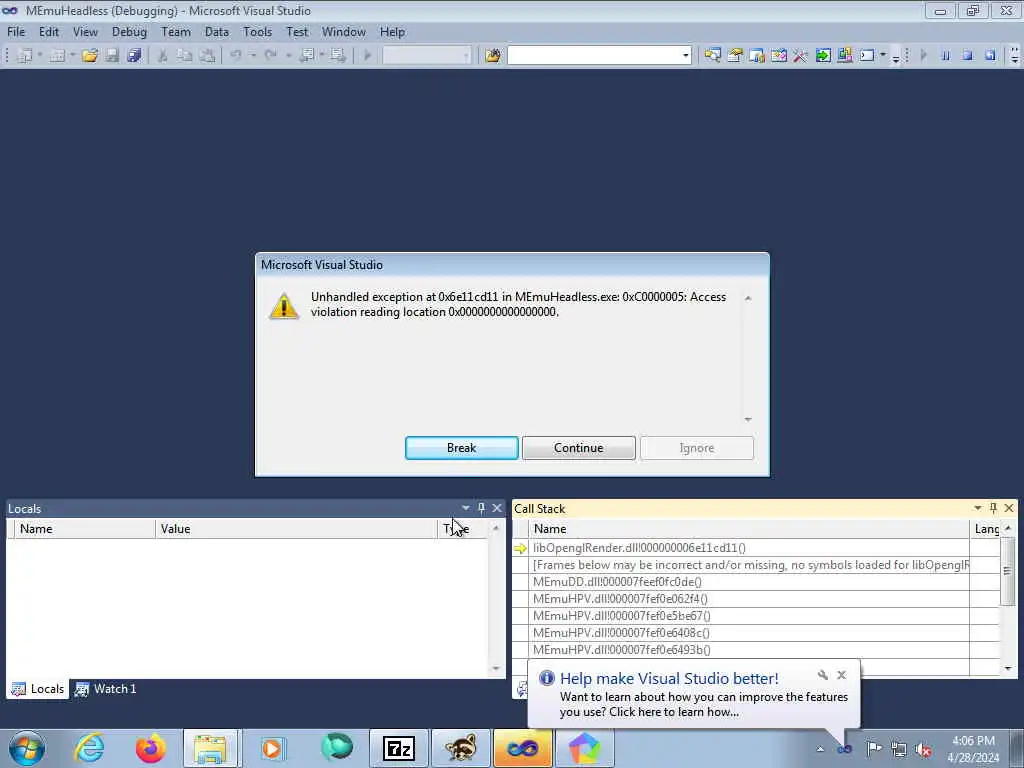Open the New Project dropdown arrow
The image size is (1024, 768).
pos(39,56)
